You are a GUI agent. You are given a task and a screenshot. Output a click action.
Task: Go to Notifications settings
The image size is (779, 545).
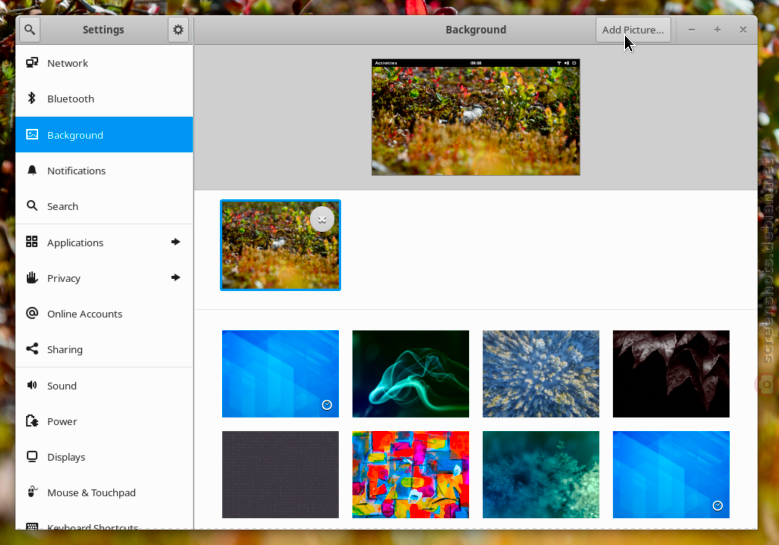pos(104,170)
